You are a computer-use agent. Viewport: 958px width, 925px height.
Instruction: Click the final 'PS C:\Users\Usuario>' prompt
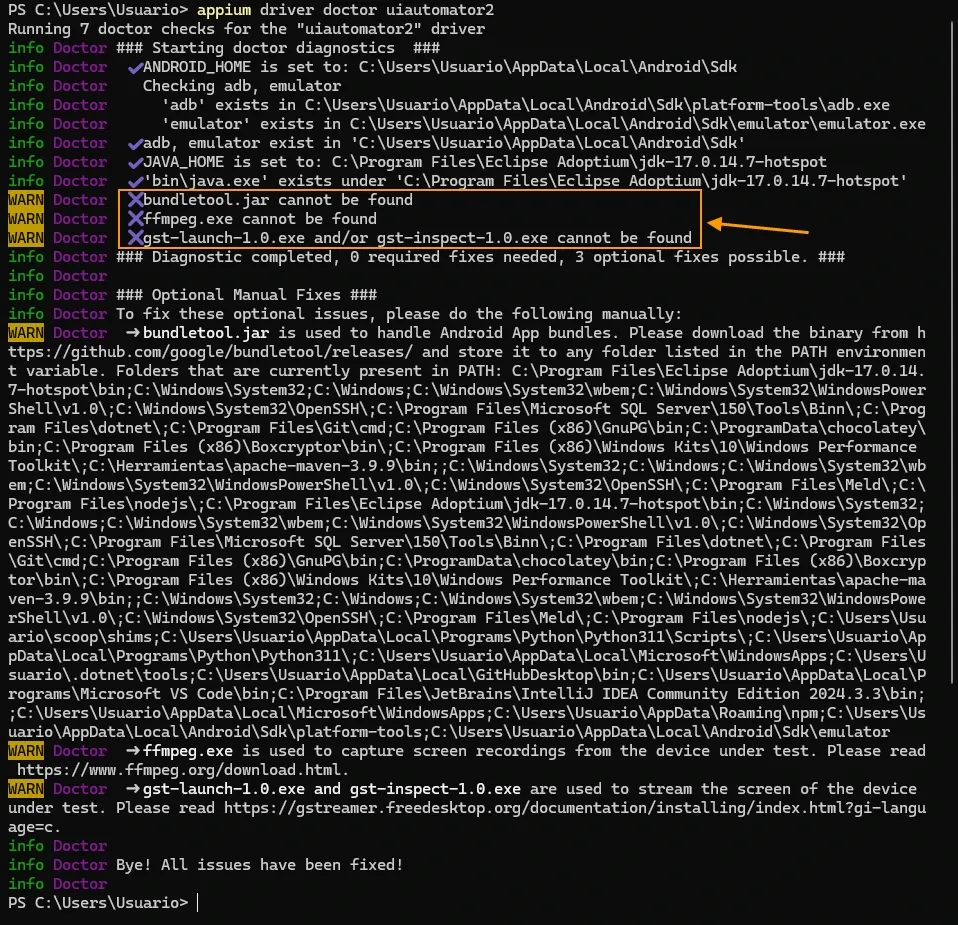point(98,902)
